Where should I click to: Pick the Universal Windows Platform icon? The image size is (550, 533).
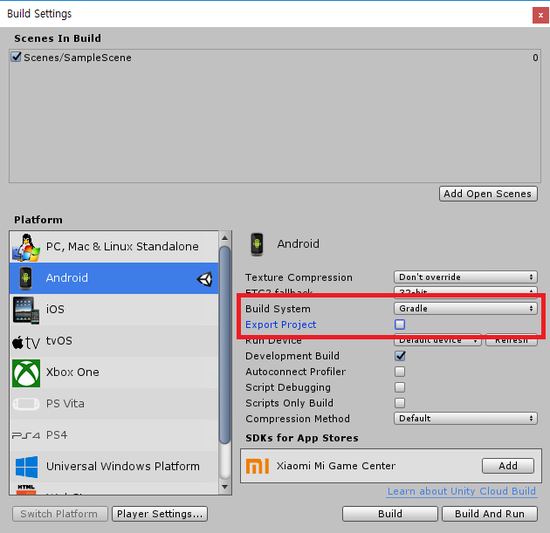(x=27, y=467)
